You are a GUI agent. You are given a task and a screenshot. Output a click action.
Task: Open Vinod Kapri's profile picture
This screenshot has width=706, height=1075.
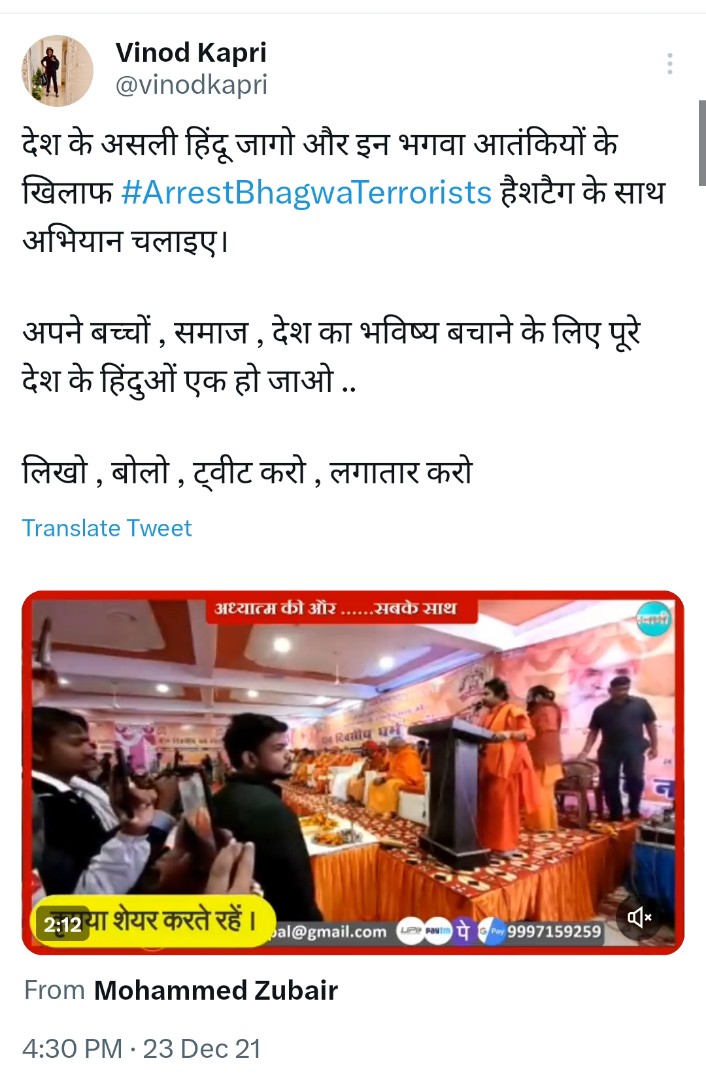pos(58,71)
